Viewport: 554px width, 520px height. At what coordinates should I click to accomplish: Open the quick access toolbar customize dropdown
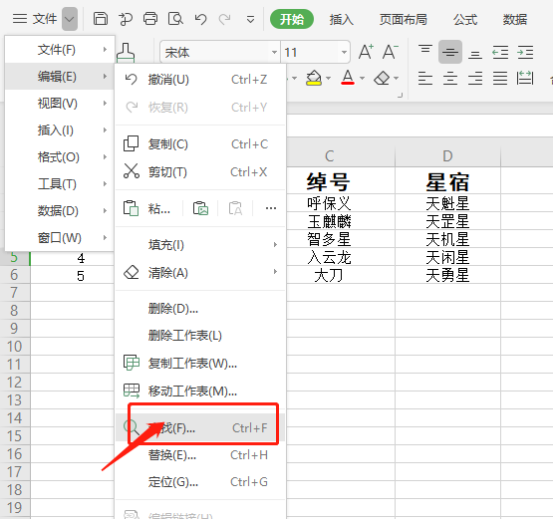[x=250, y=19]
